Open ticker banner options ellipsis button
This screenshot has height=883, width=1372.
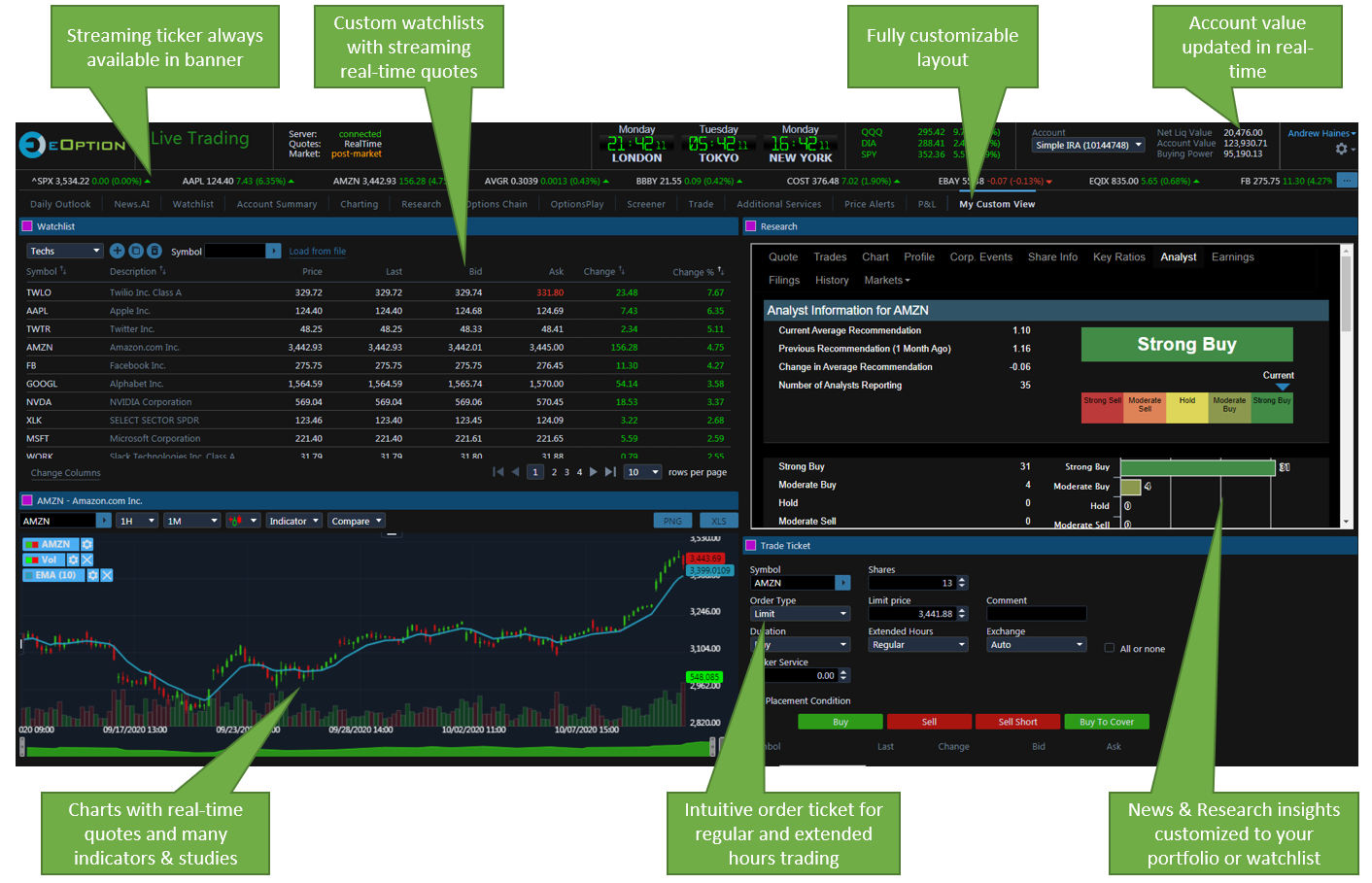(x=1347, y=180)
